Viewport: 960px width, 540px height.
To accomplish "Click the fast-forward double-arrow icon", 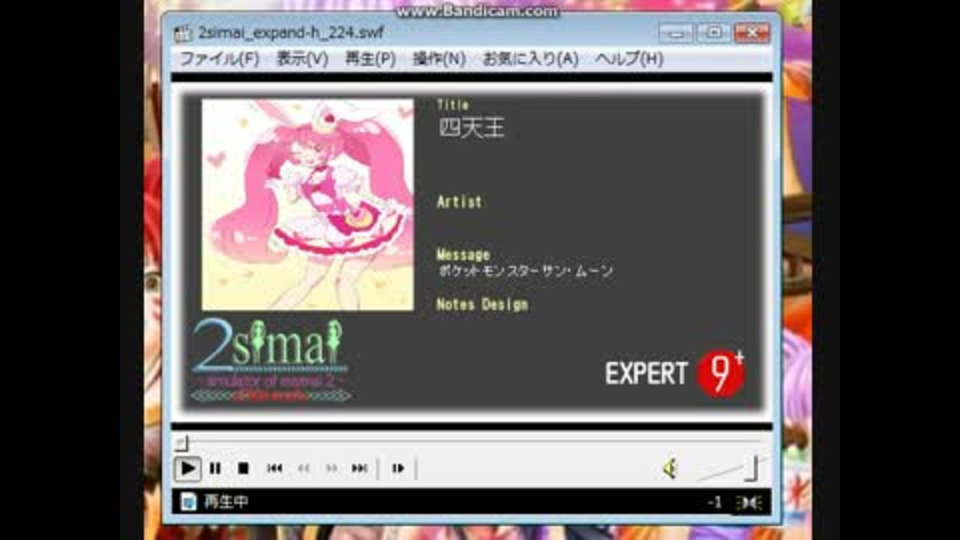I will coord(331,468).
